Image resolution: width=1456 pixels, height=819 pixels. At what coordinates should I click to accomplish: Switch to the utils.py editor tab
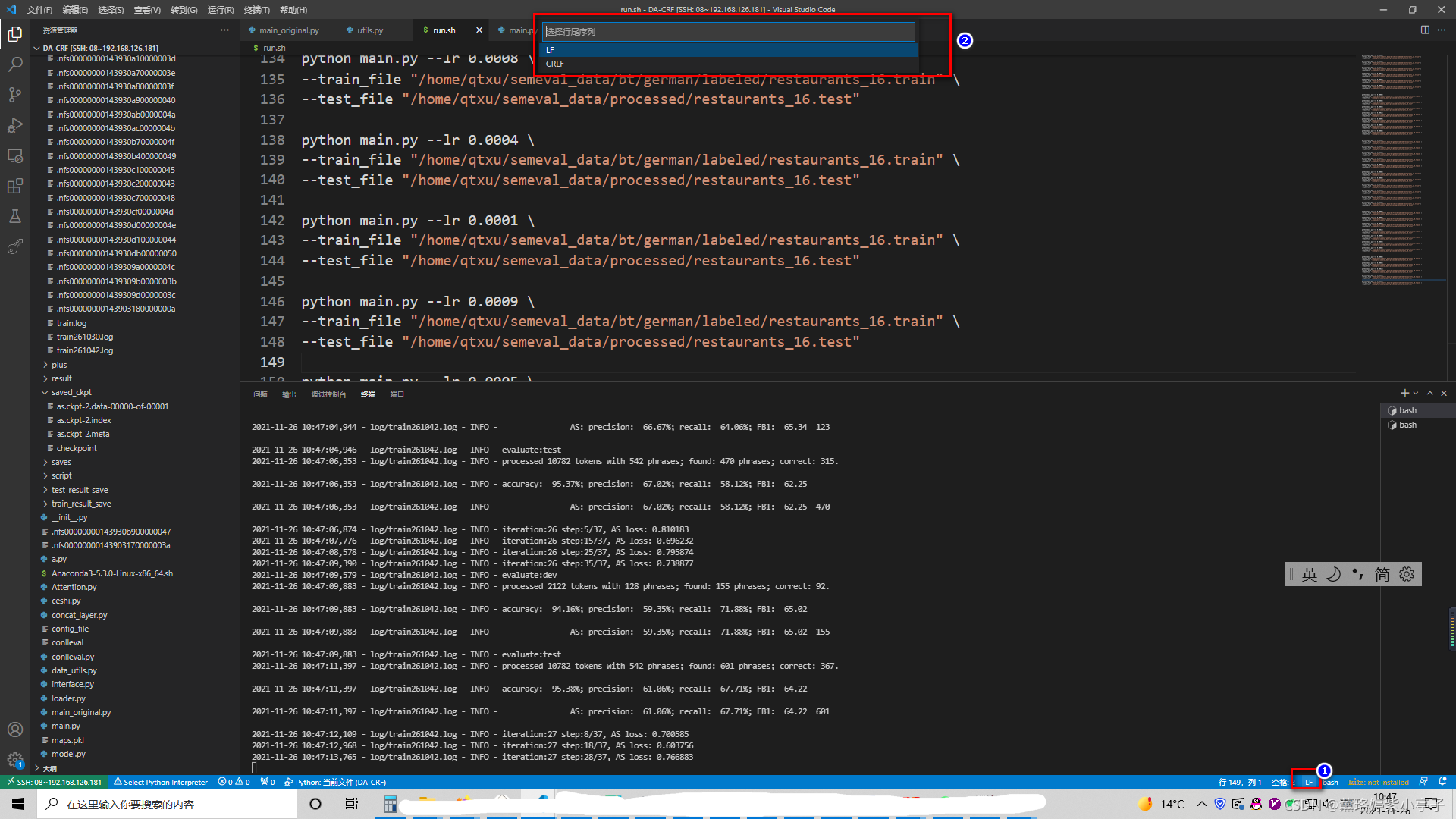(x=372, y=30)
